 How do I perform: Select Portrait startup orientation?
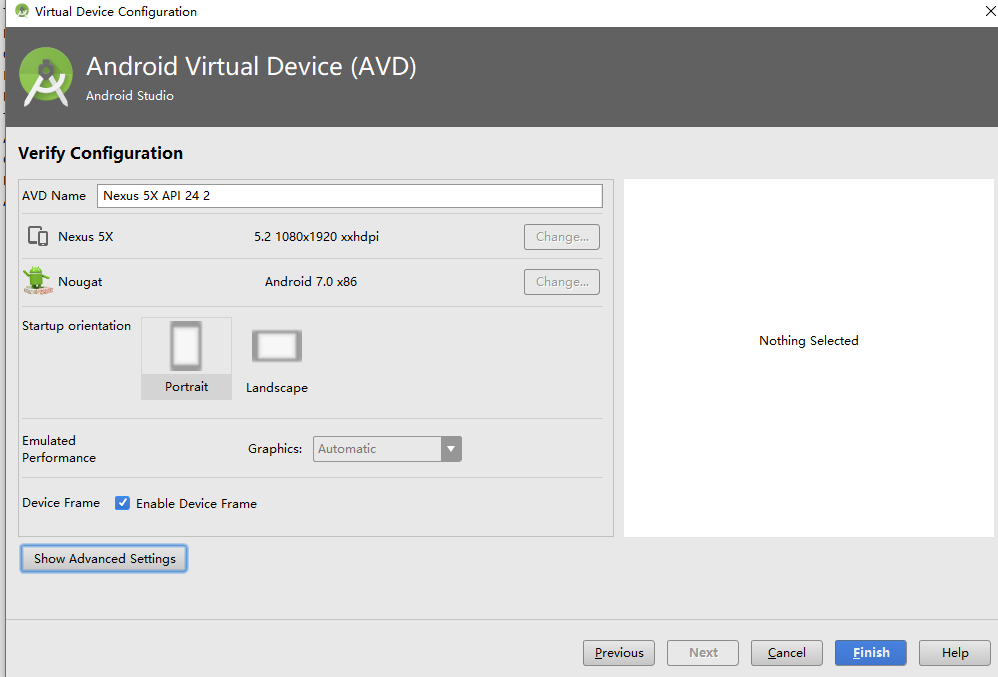tap(186, 358)
